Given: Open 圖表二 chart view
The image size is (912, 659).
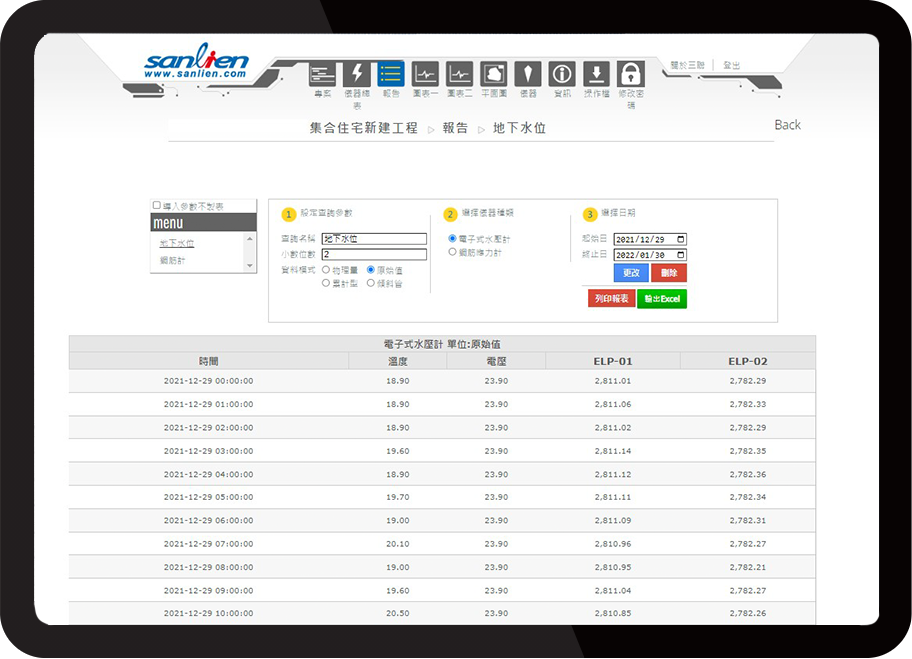Looking at the screenshot, I should [x=458, y=75].
